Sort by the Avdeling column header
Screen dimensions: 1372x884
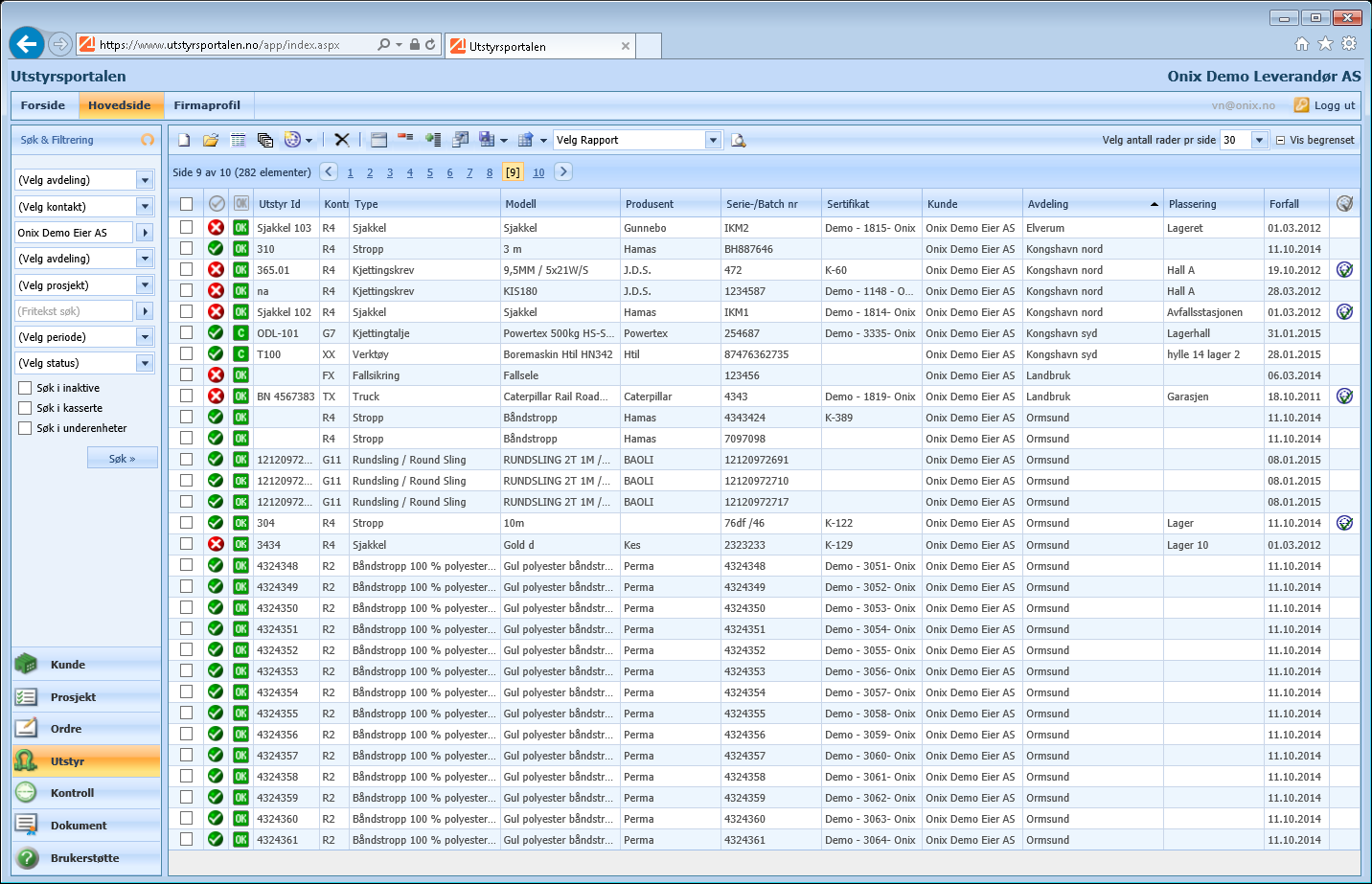pyautogui.click(x=1093, y=204)
